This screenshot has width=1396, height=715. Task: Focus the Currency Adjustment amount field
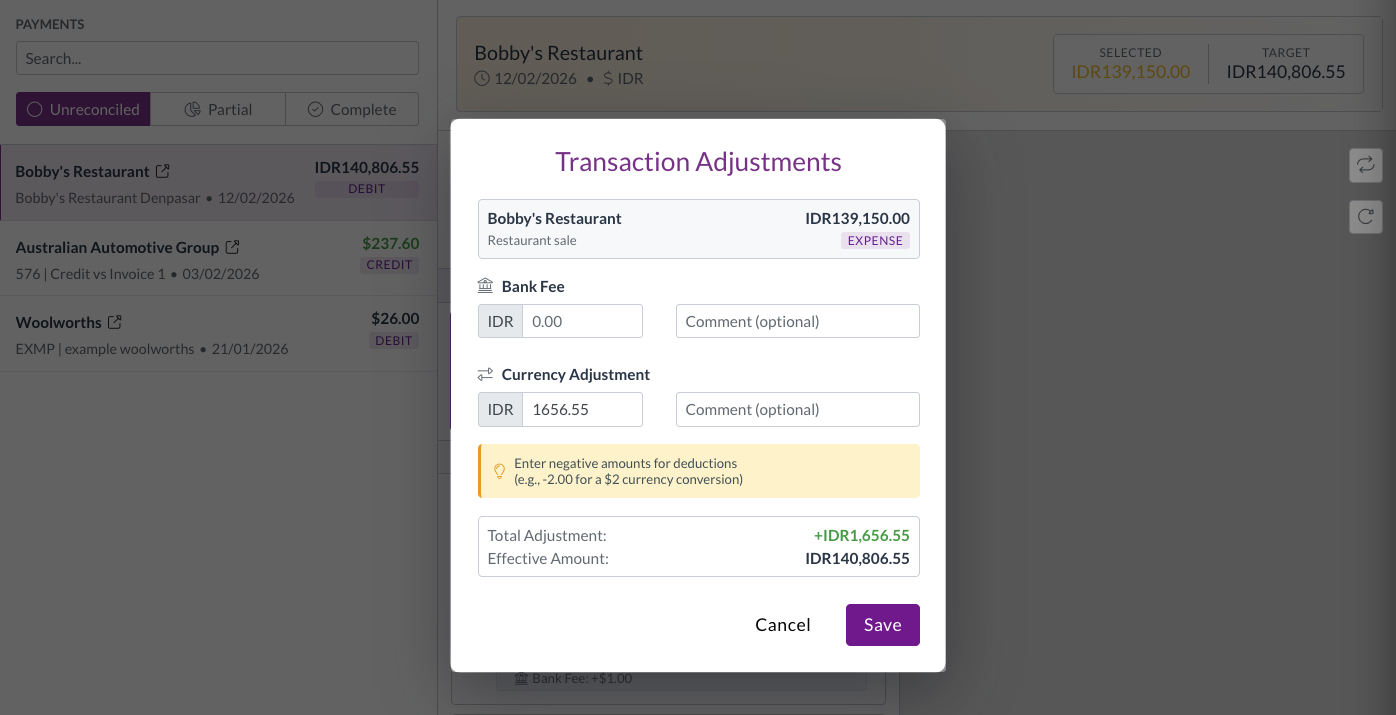[x=582, y=410]
